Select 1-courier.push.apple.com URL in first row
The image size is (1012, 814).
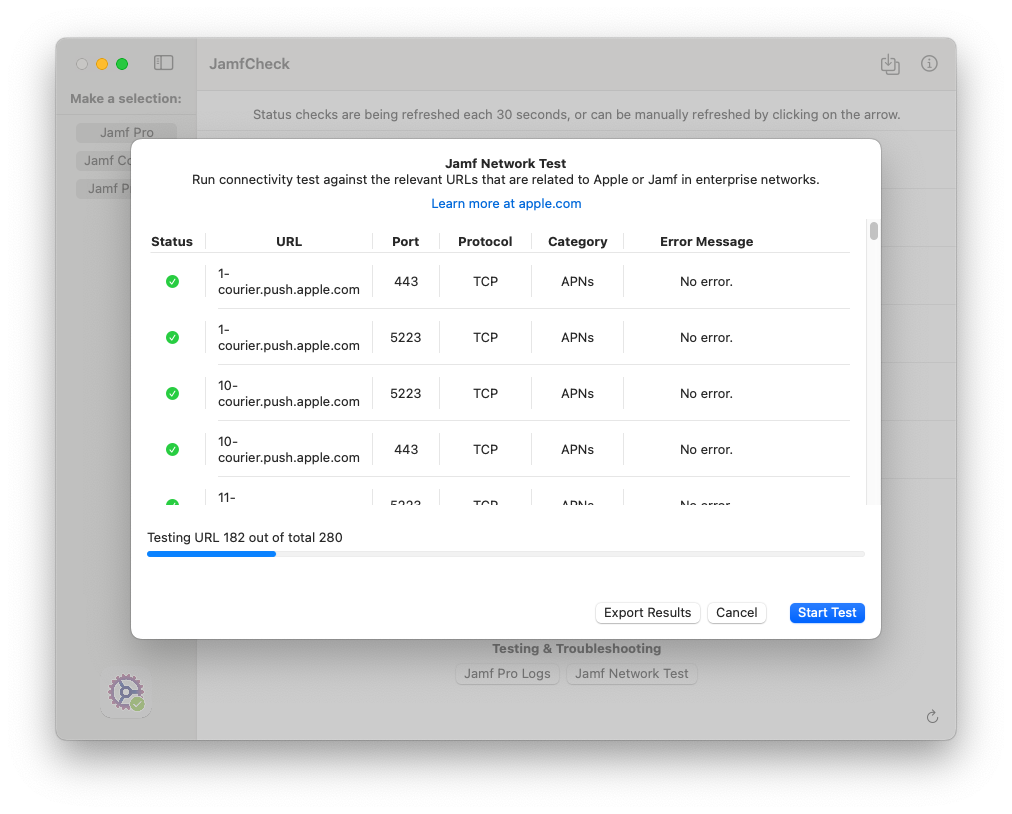(x=288, y=281)
